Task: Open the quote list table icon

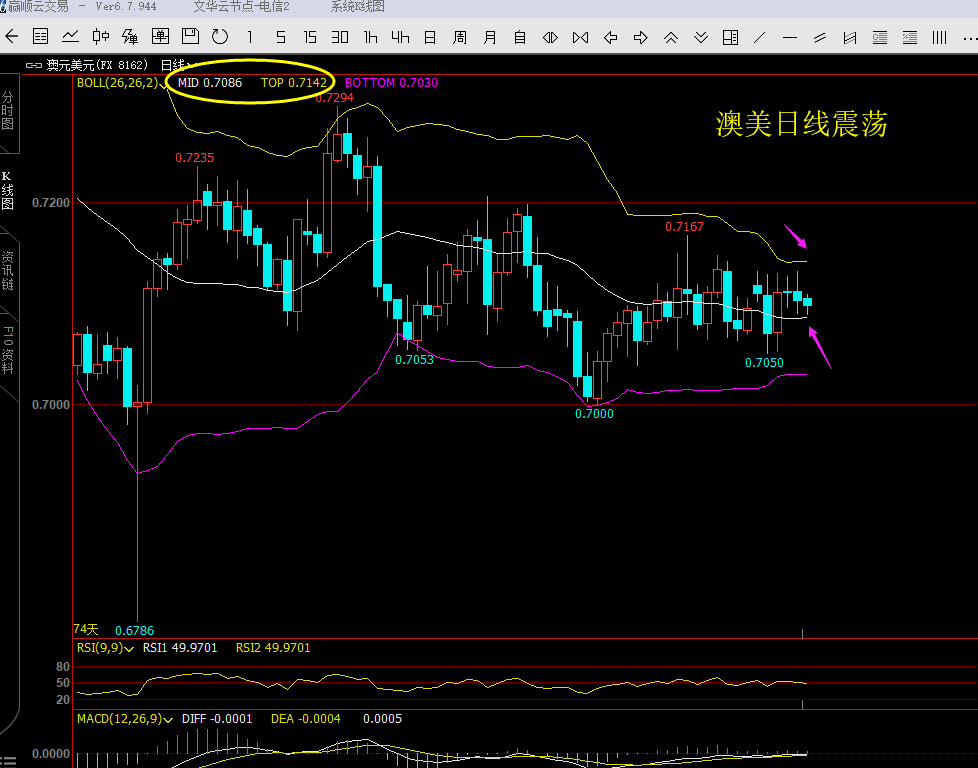Action: (41, 37)
